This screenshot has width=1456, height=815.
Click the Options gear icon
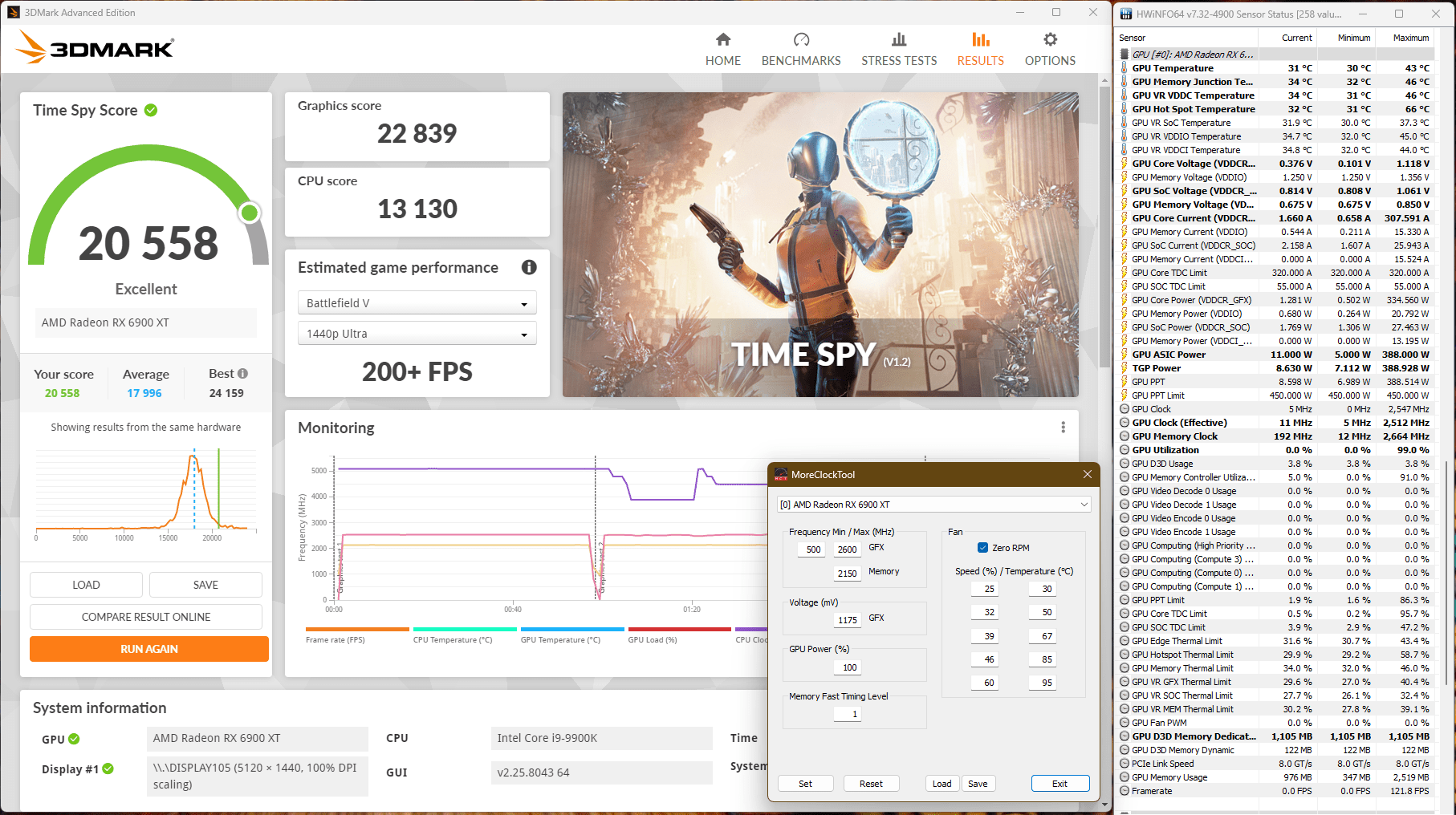pos(1050,39)
